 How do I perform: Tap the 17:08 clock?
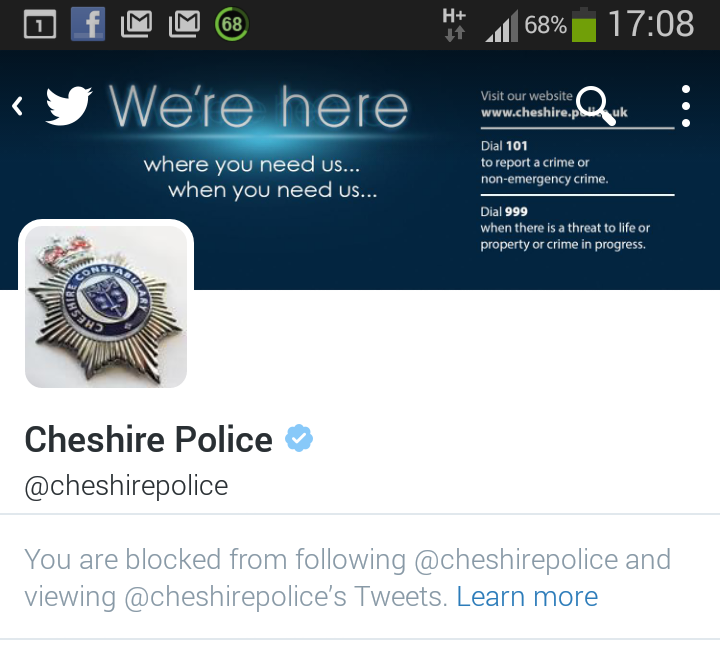(x=651, y=24)
